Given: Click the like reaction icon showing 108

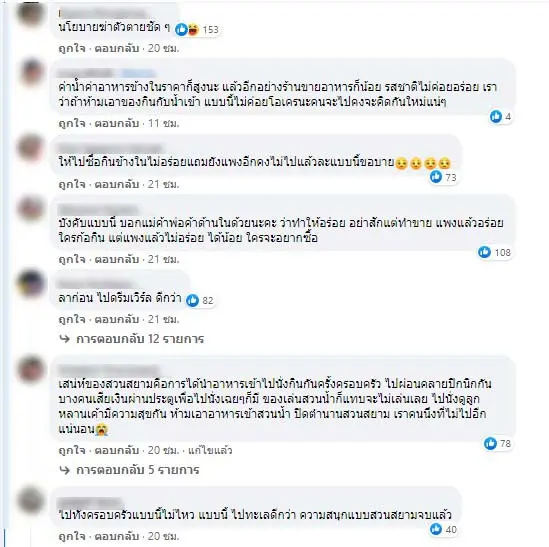Looking at the screenshot, I should coord(485,252).
